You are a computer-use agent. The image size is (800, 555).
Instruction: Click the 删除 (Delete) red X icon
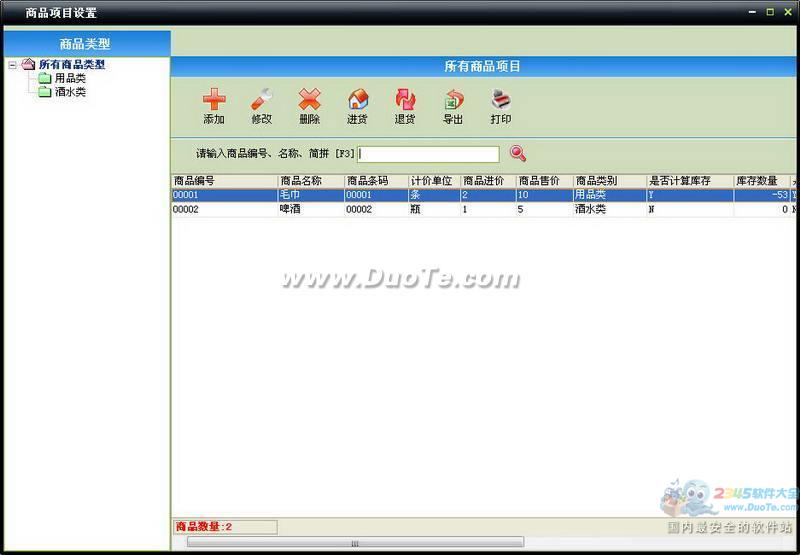pyautogui.click(x=310, y=100)
